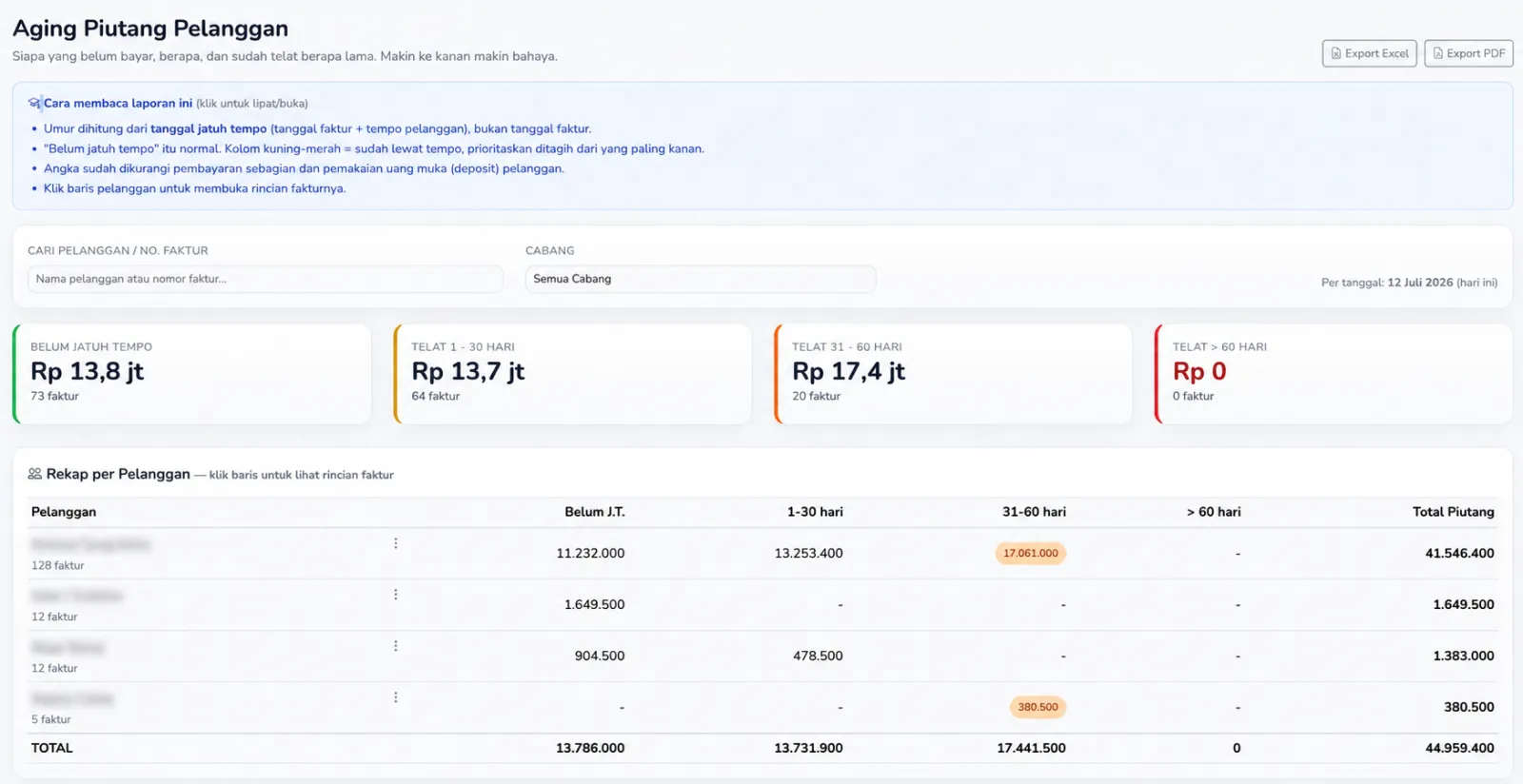Click the Export Excel button
The height and width of the screenshot is (784, 1523).
pos(1369,53)
